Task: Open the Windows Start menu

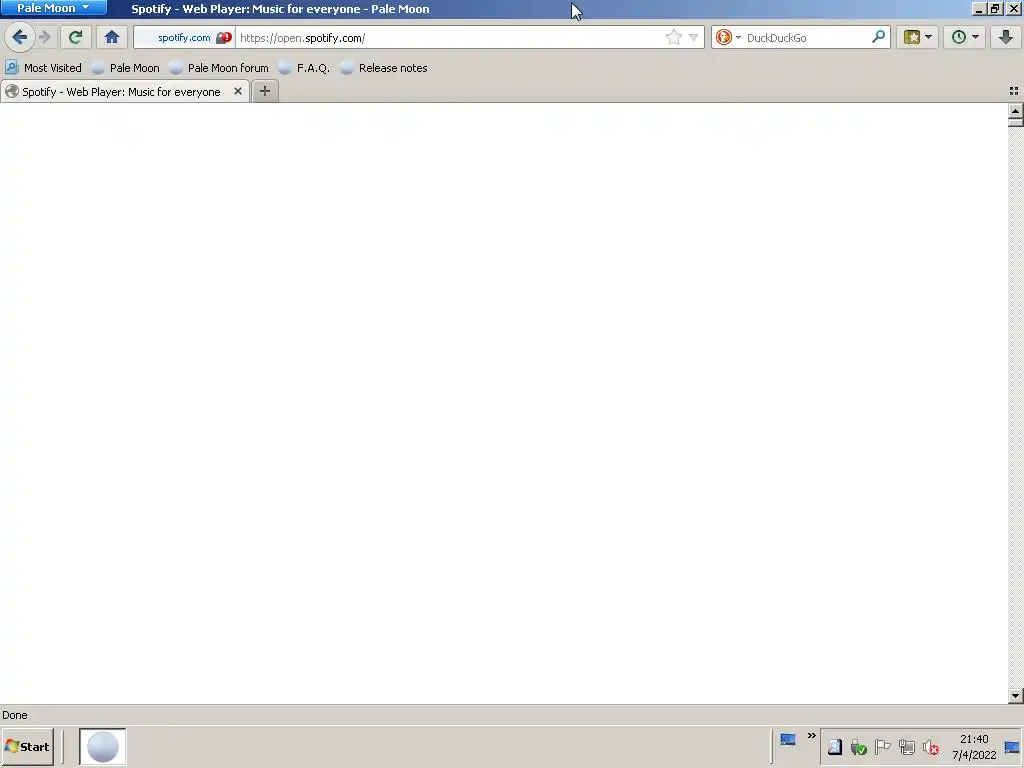Action: click(27, 746)
